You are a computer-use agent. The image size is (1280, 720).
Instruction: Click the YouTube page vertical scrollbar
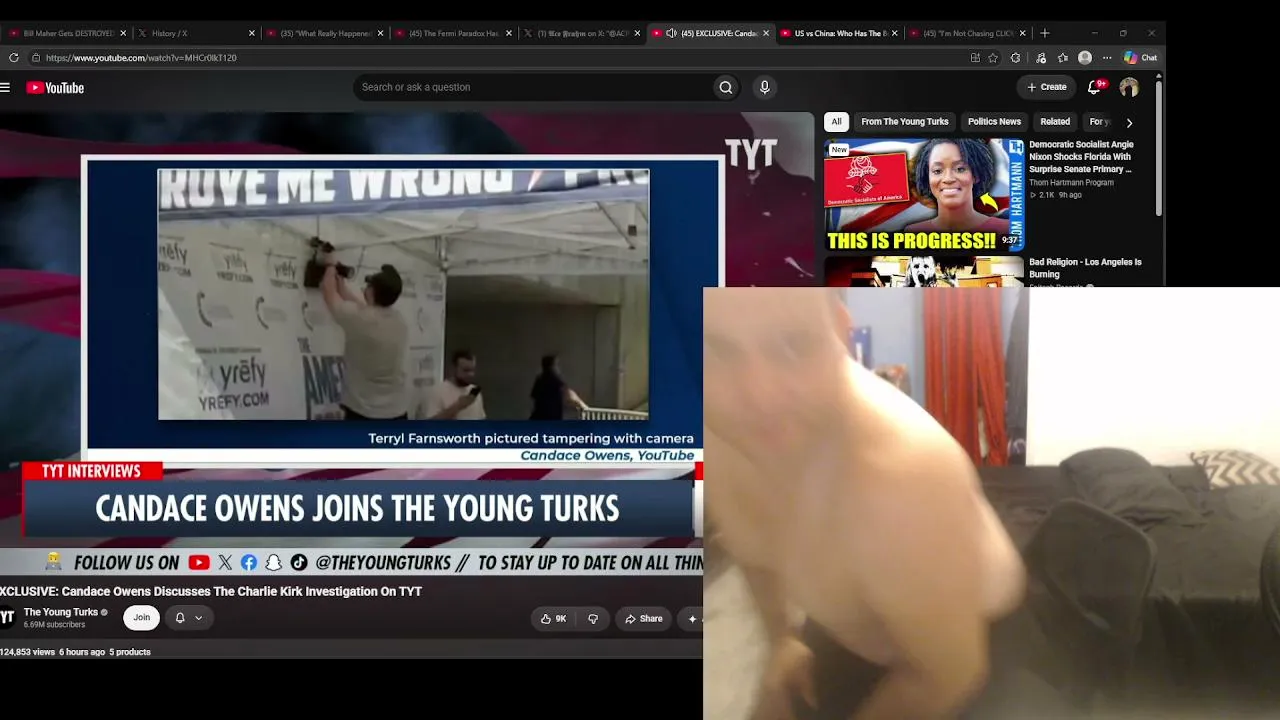(1159, 150)
